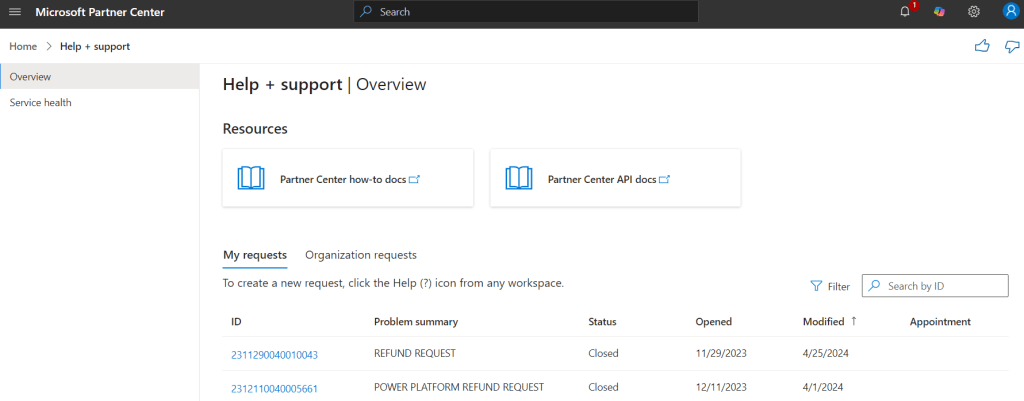Launch the Copilot icon in header
The width and height of the screenshot is (1024, 401).
pyautogui.click(x=939, y=12)
